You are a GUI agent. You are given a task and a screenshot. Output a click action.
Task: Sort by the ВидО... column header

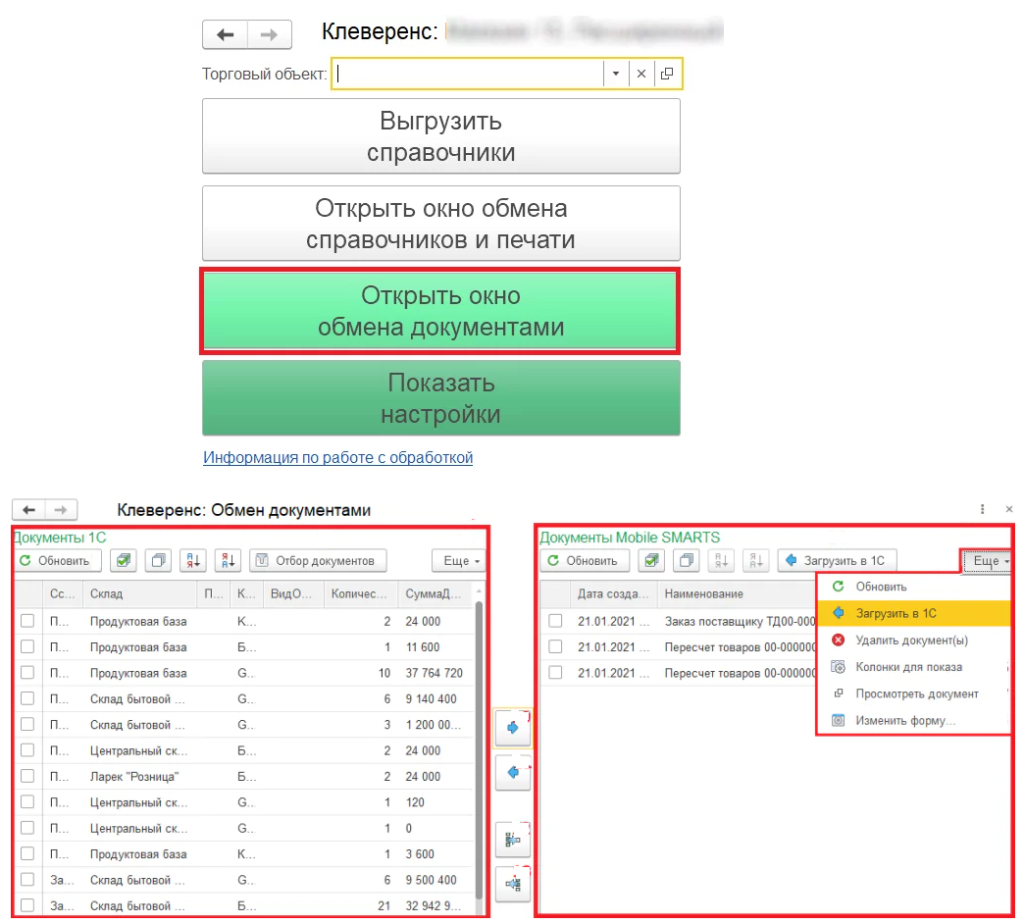(291, 594)
